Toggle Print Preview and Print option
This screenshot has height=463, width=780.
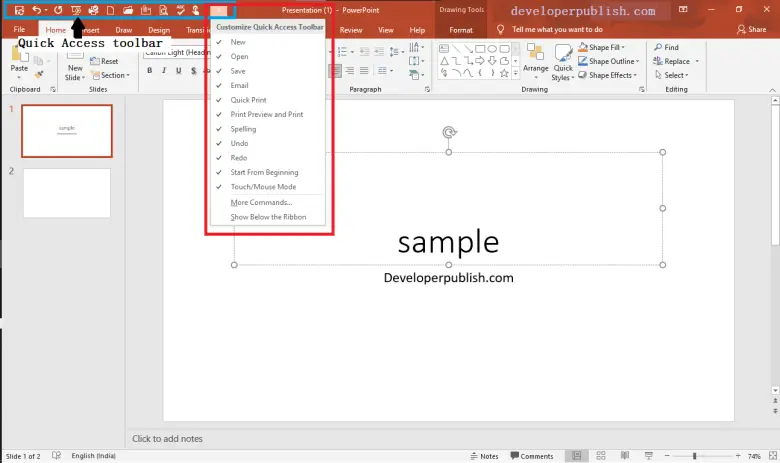click(268, 114)
